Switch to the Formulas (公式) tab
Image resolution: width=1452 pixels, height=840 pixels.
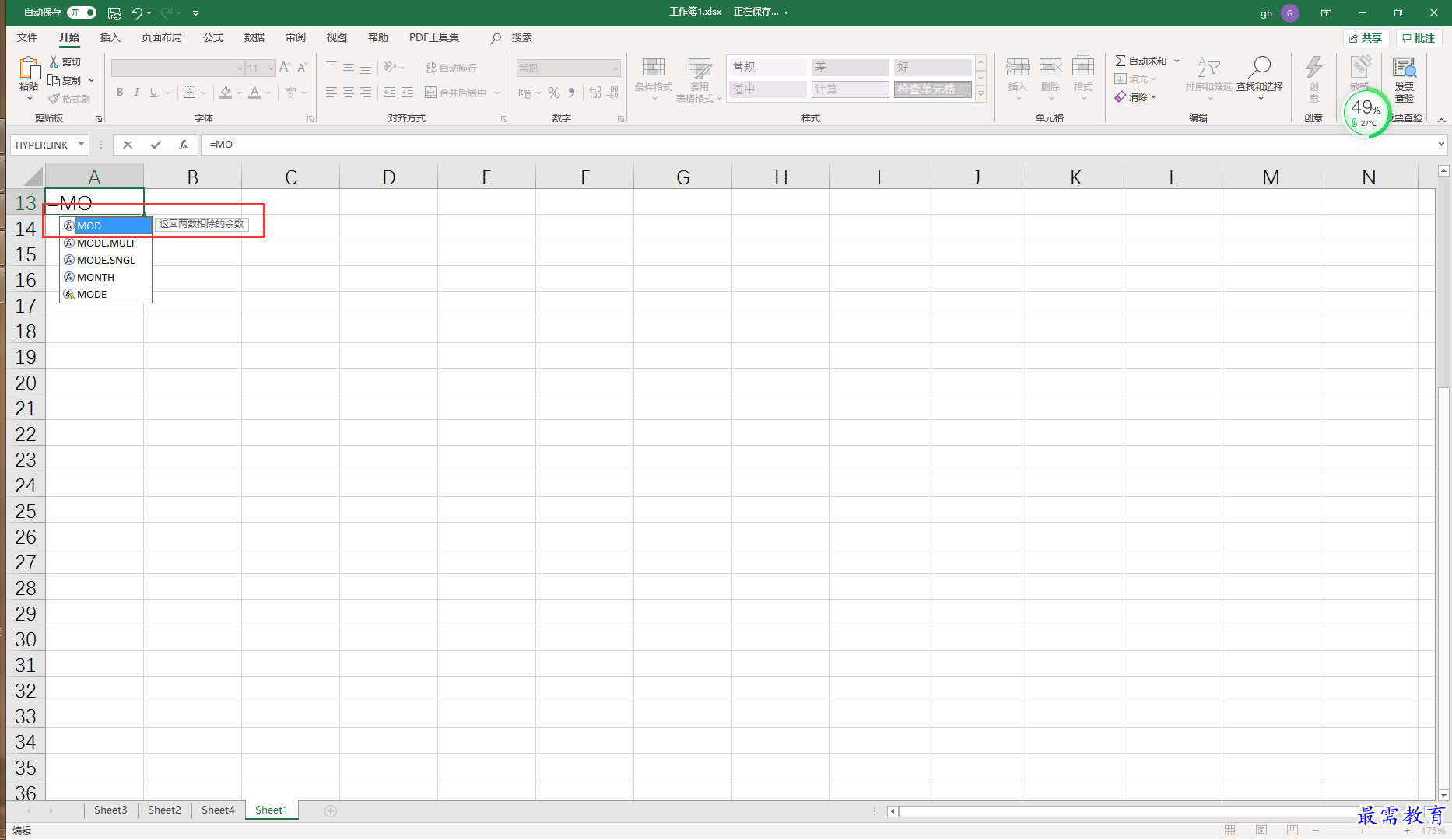(213, 37)
